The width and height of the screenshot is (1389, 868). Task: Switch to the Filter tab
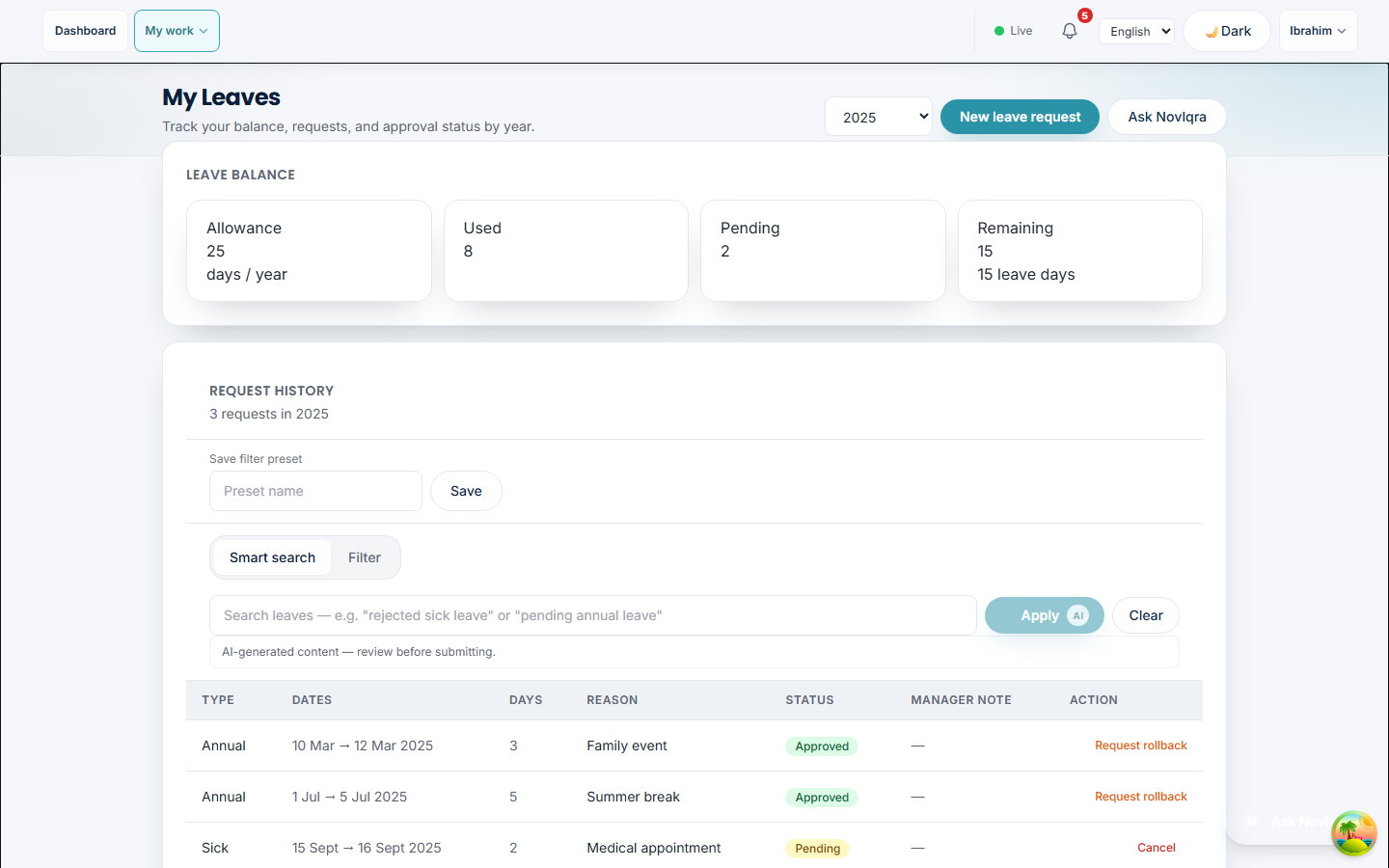tap(365, 557)
